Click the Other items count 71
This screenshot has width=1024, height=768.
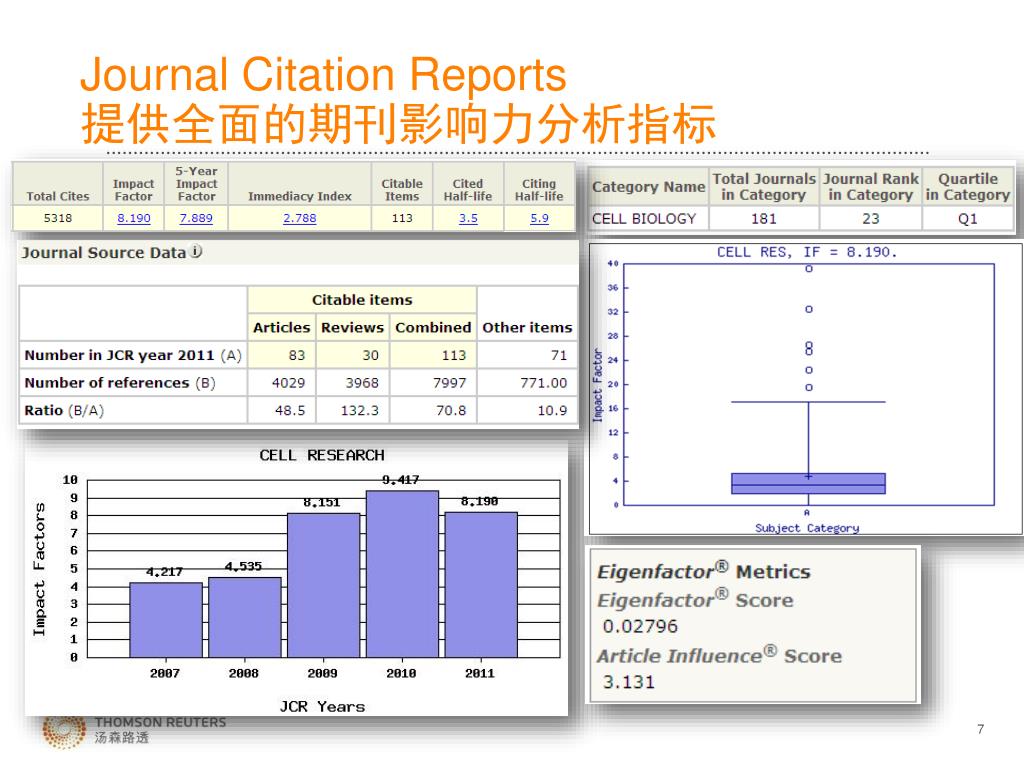558,355
